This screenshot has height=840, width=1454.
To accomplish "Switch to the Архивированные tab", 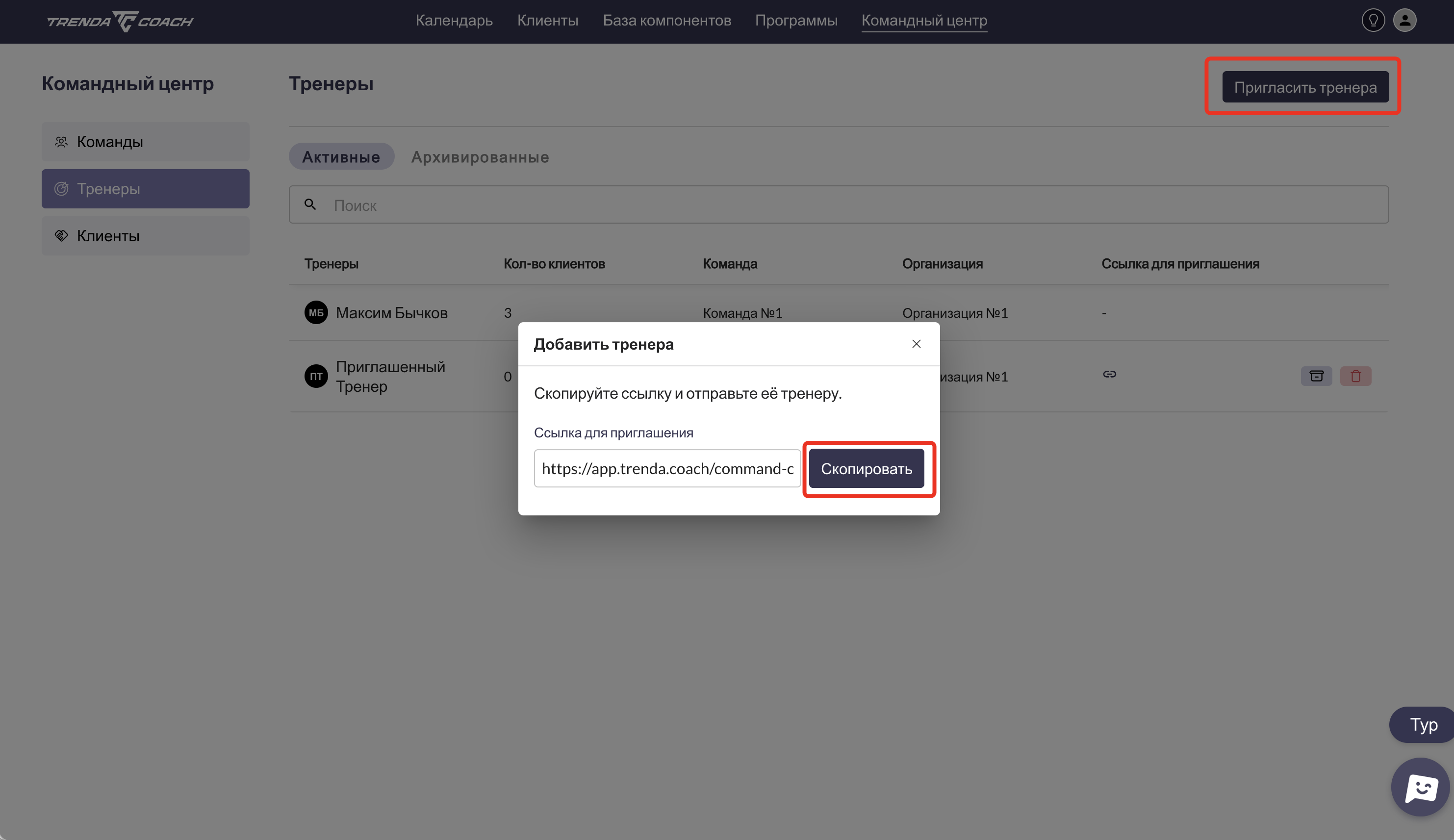I will point(479,157).
